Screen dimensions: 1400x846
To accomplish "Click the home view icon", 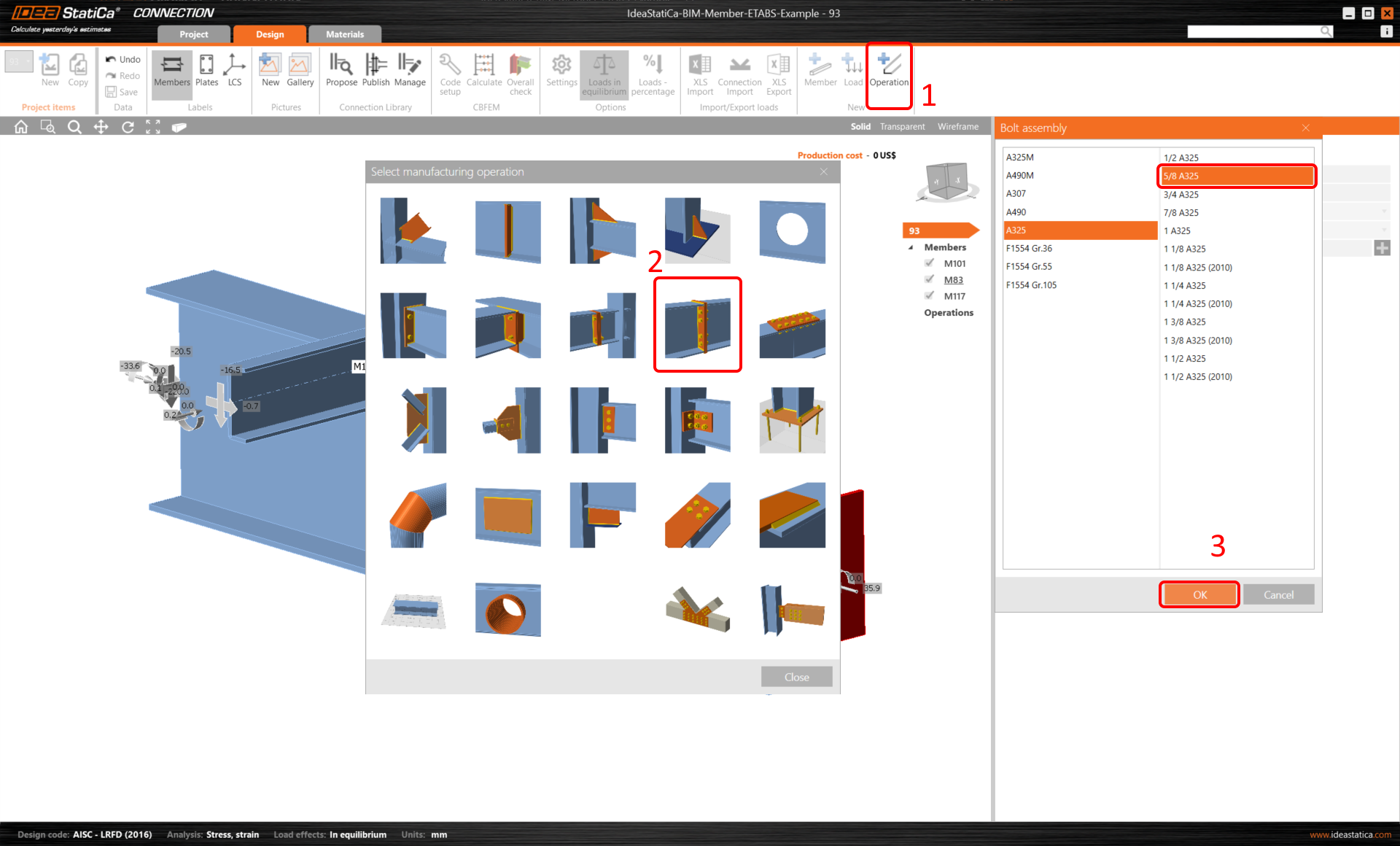I will [21, 127].
